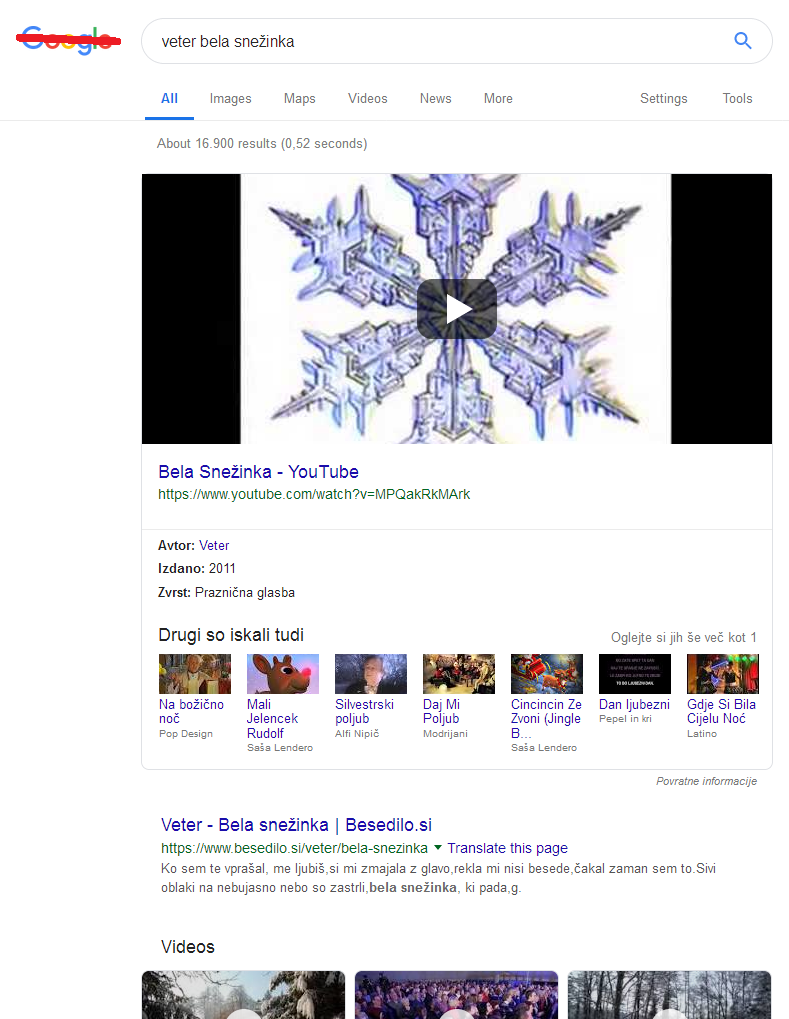The image size is (789, 1019).
Task: Select the Na božično noč thumbnail
Action: point(194,674)
